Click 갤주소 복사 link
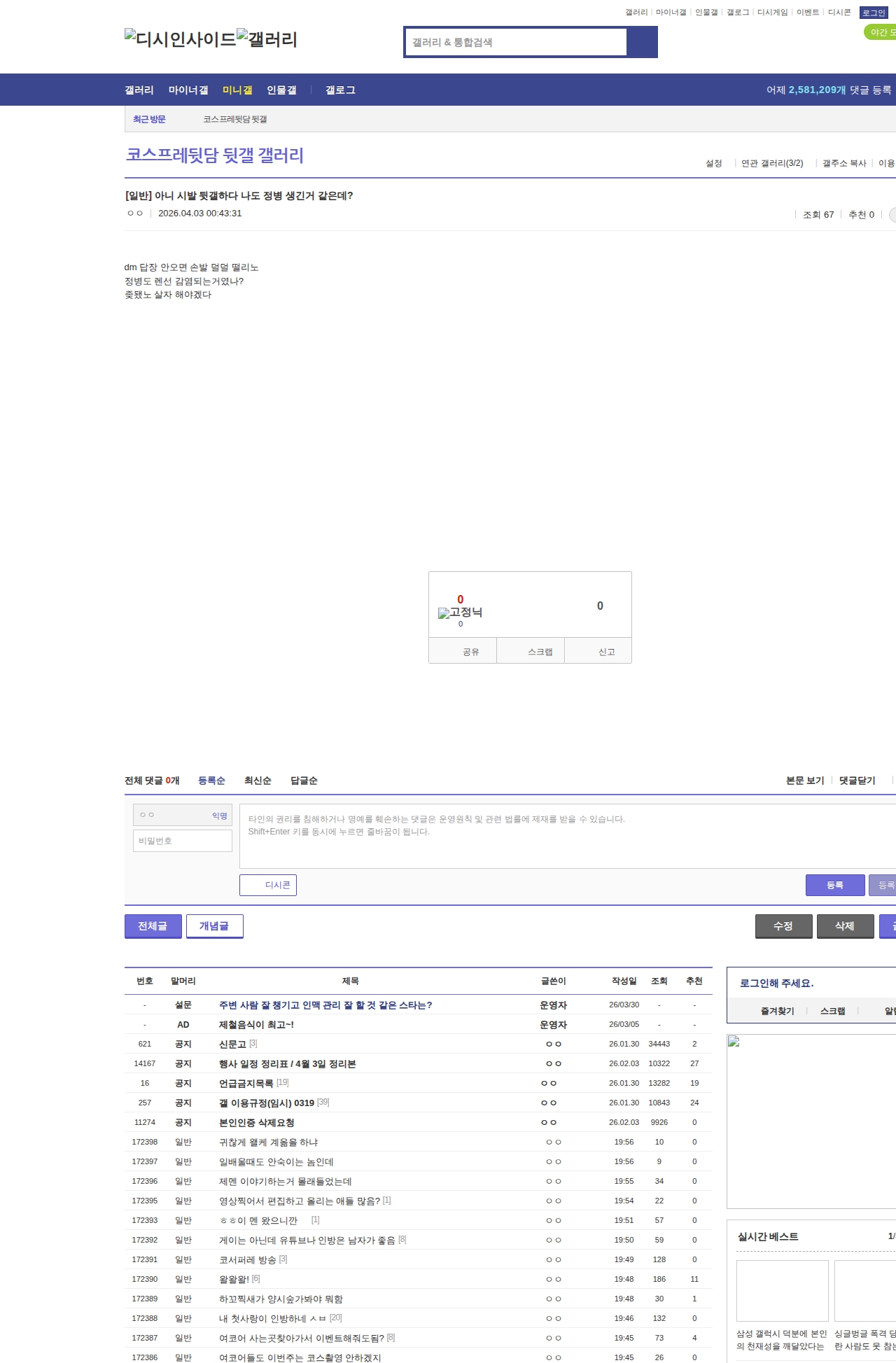Viewport: 896px width, 1363px height. pos(844,163)
